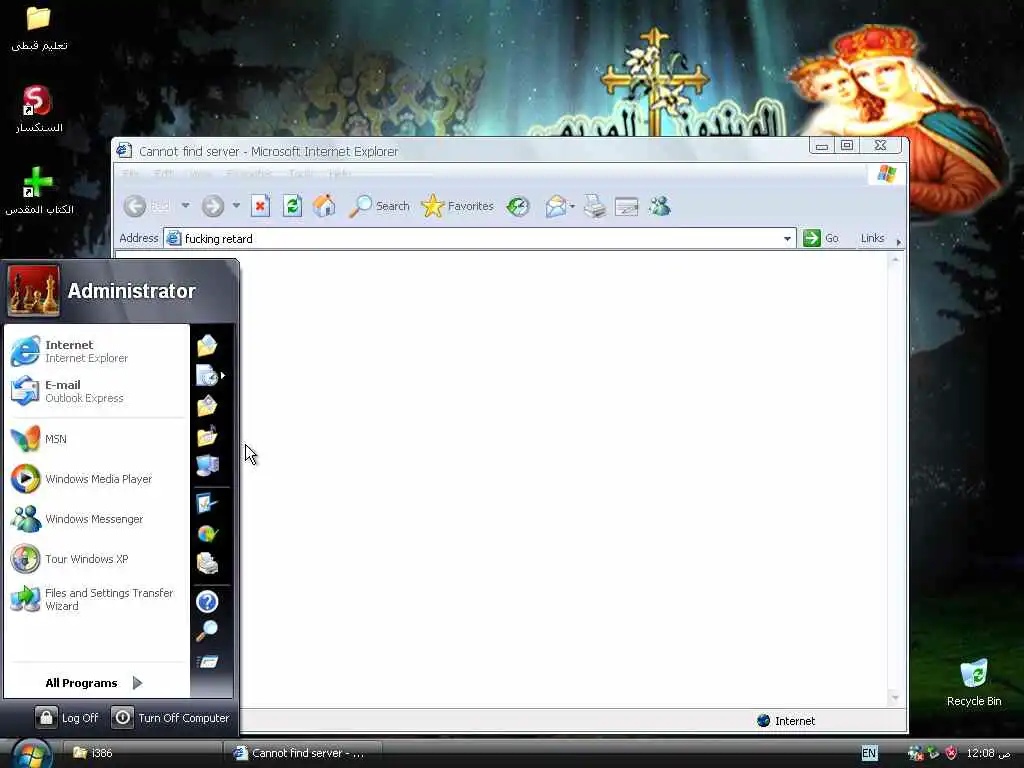Click the Forward arrow in Internet Explorer
The image size is (1024, 768).
pos(212,206)
